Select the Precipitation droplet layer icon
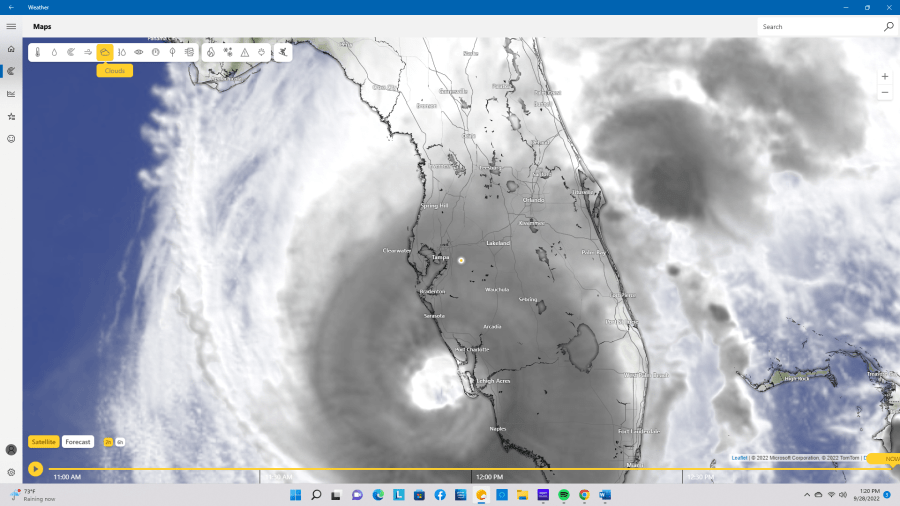 click(x=54, y=51)
